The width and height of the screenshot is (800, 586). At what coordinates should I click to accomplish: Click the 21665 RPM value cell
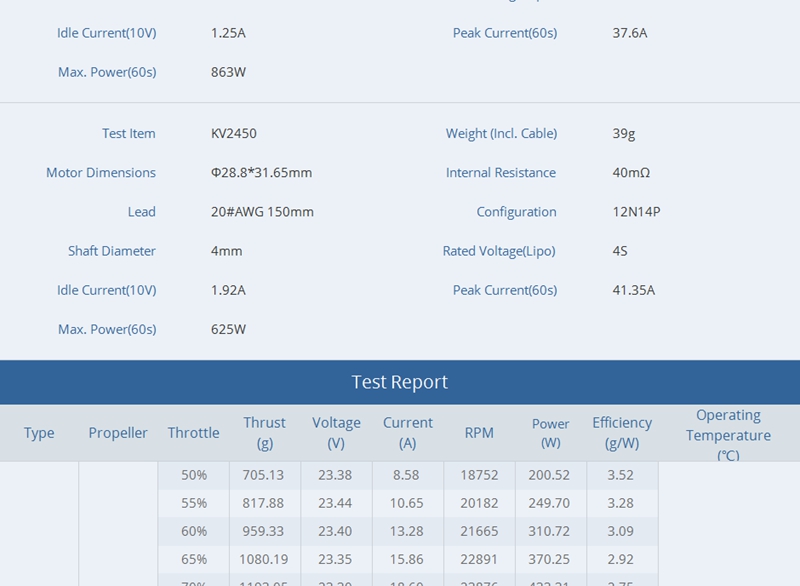[x=479, y=531]
